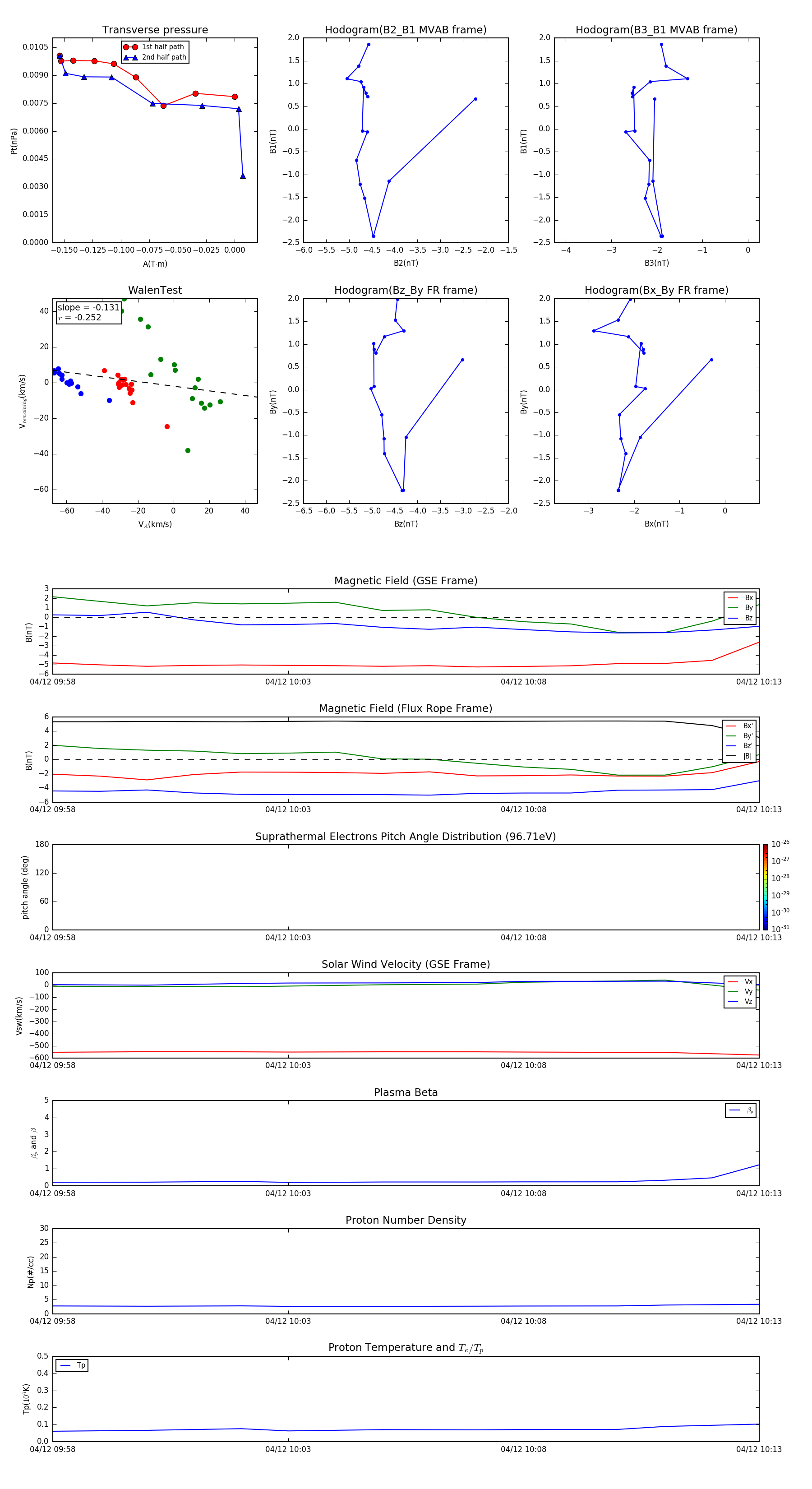Click the 'Pt(nPa)' axis label
812x1489 pixels.
14,141
